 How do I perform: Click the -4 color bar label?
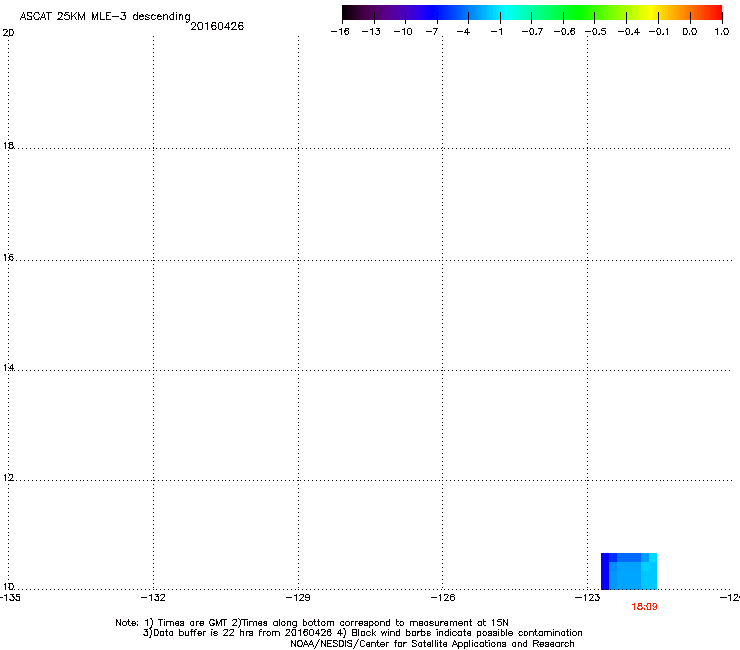coord(463,32)
